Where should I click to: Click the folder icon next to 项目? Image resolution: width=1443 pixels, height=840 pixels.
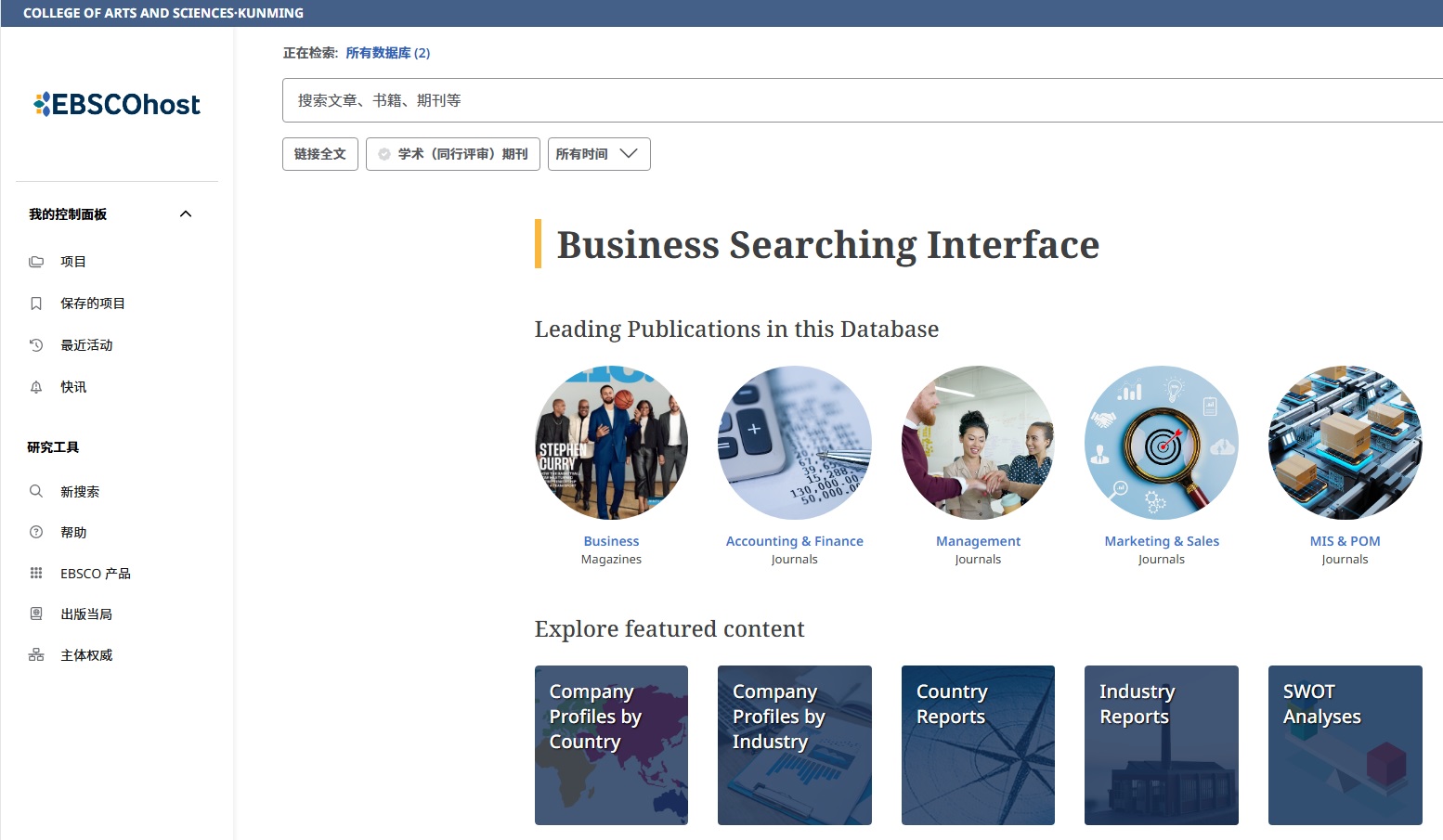[x=36, y=262]
